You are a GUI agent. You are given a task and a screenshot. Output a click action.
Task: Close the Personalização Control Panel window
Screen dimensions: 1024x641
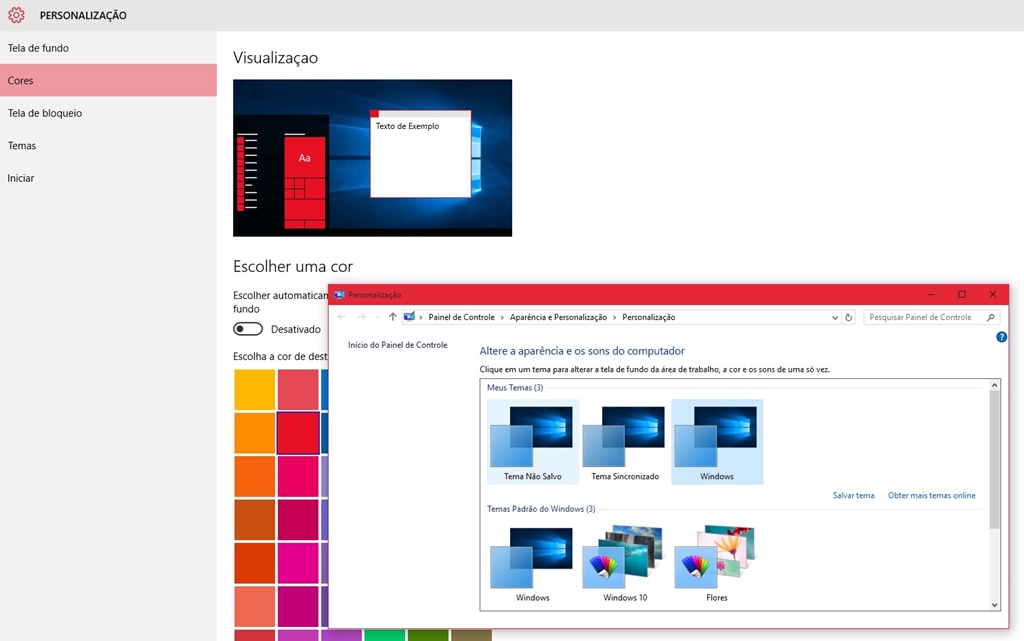click(x=993, y=294)
